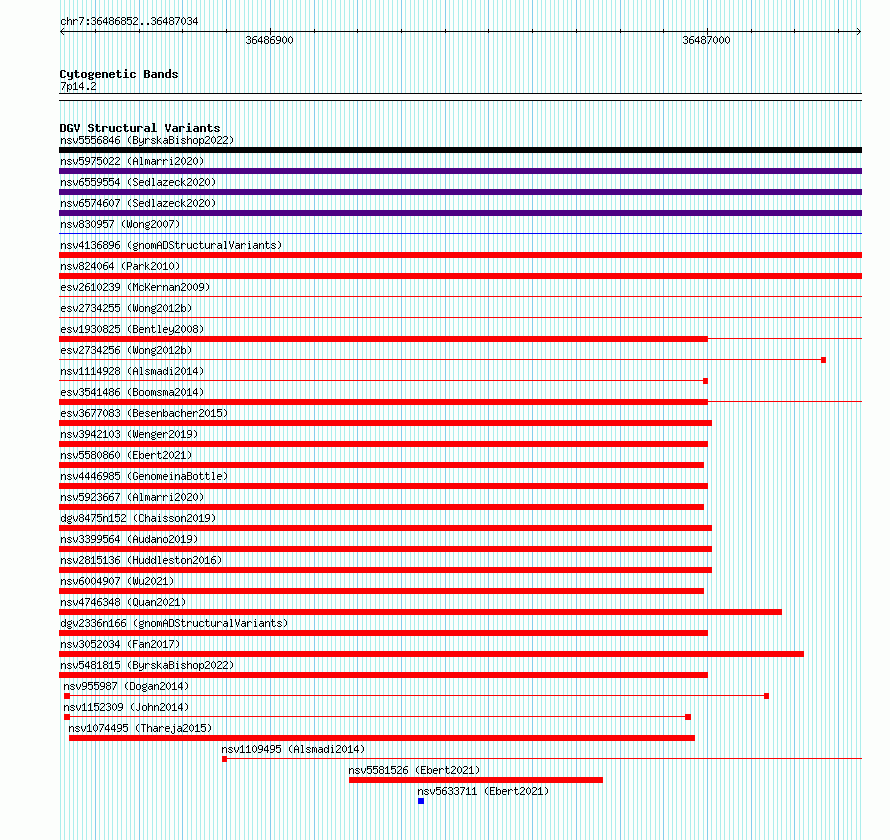Click left arrow at ruler start
Screen dimensions: 890x840
click(62, 32)
